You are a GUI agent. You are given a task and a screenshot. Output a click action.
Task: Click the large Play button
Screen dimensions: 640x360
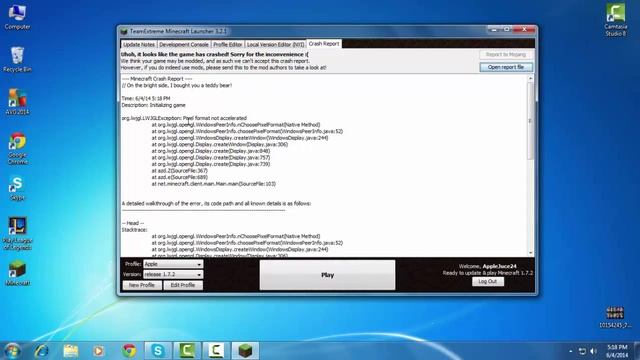pyautogui.click(x=327, y=275)
